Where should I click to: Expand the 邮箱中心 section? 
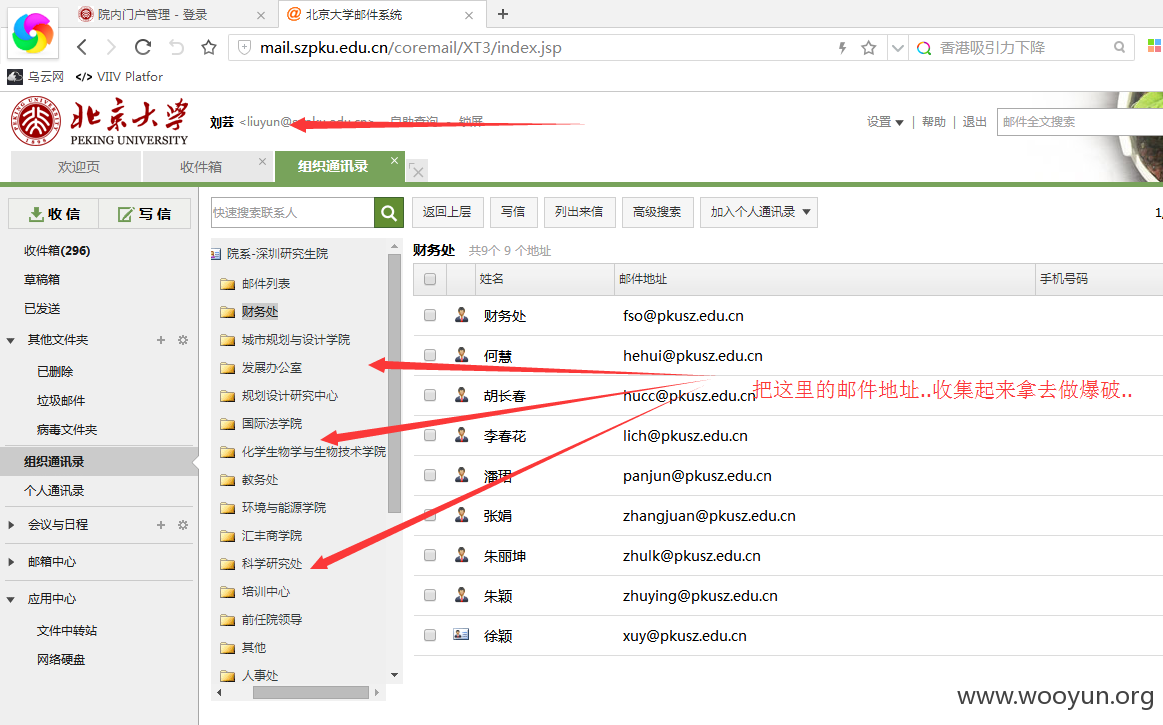coord(10,562)
